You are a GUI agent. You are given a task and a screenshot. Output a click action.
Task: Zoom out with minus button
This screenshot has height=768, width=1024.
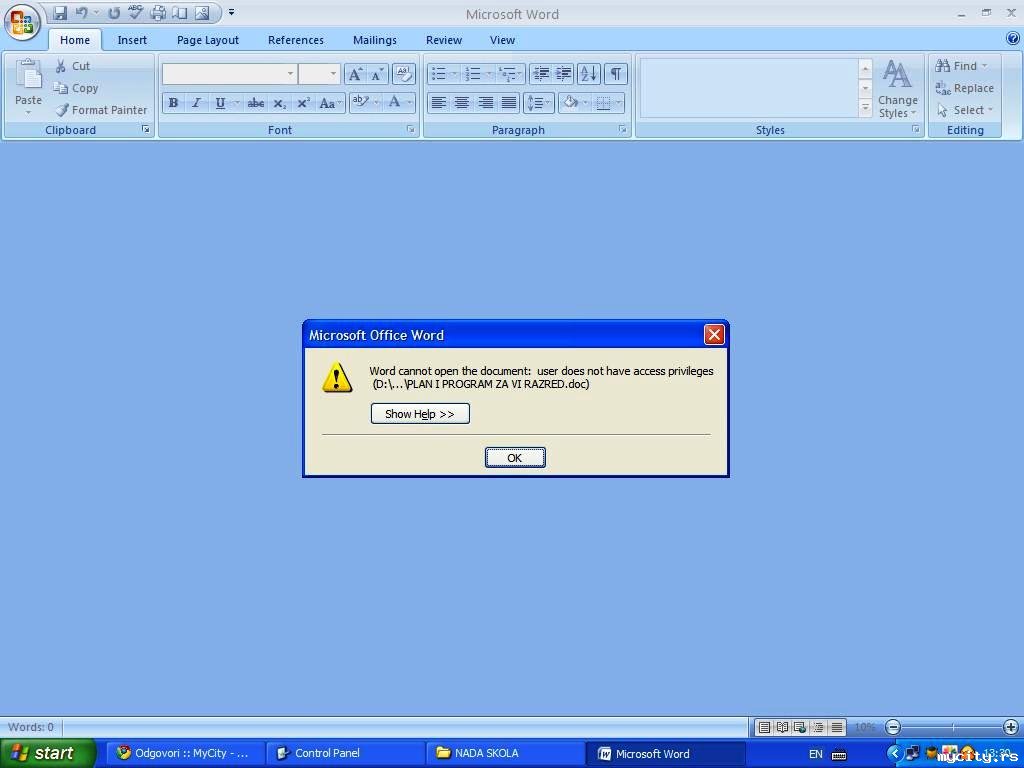click(893, 727)
